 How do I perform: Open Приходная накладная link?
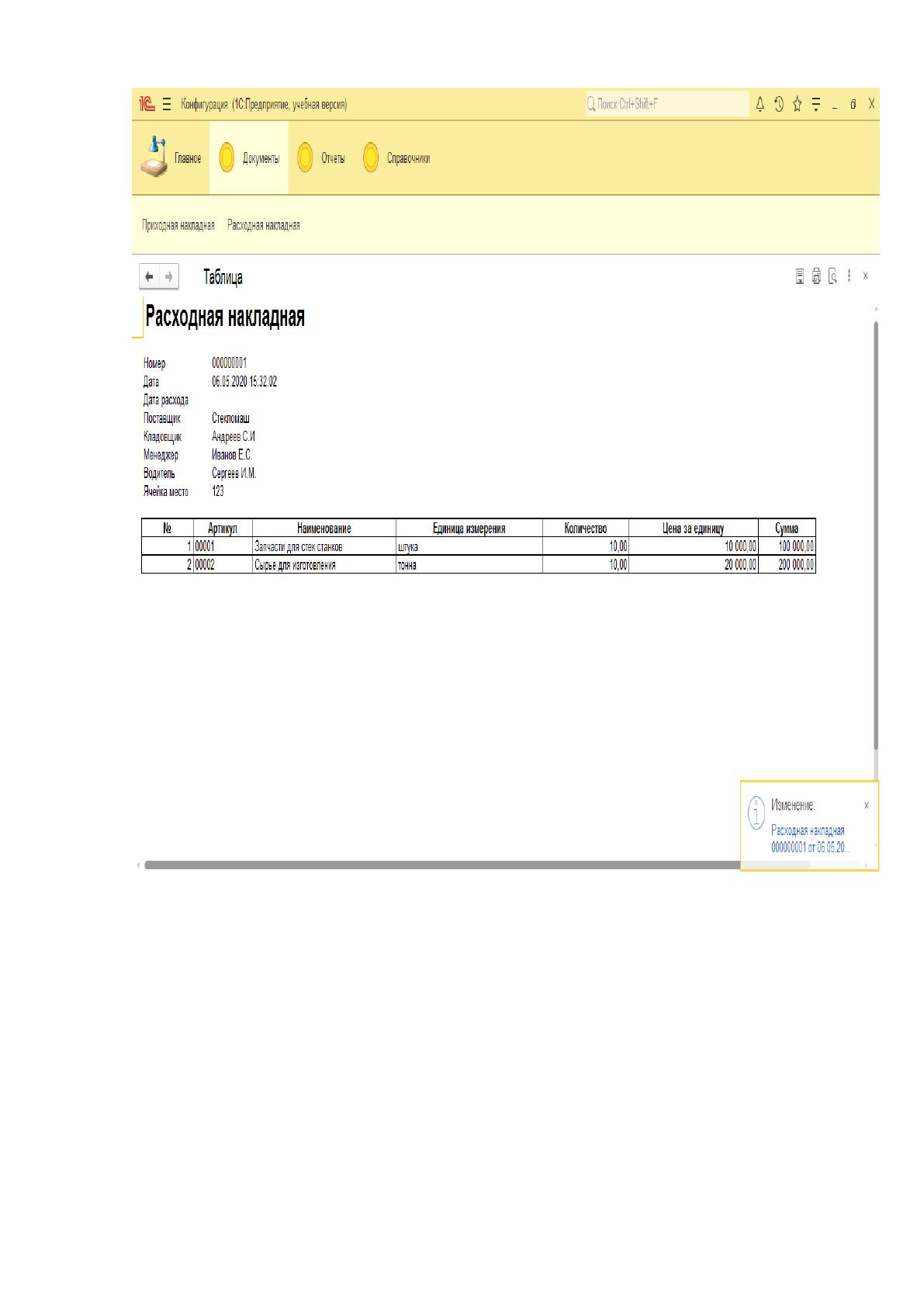pos(178,225)
